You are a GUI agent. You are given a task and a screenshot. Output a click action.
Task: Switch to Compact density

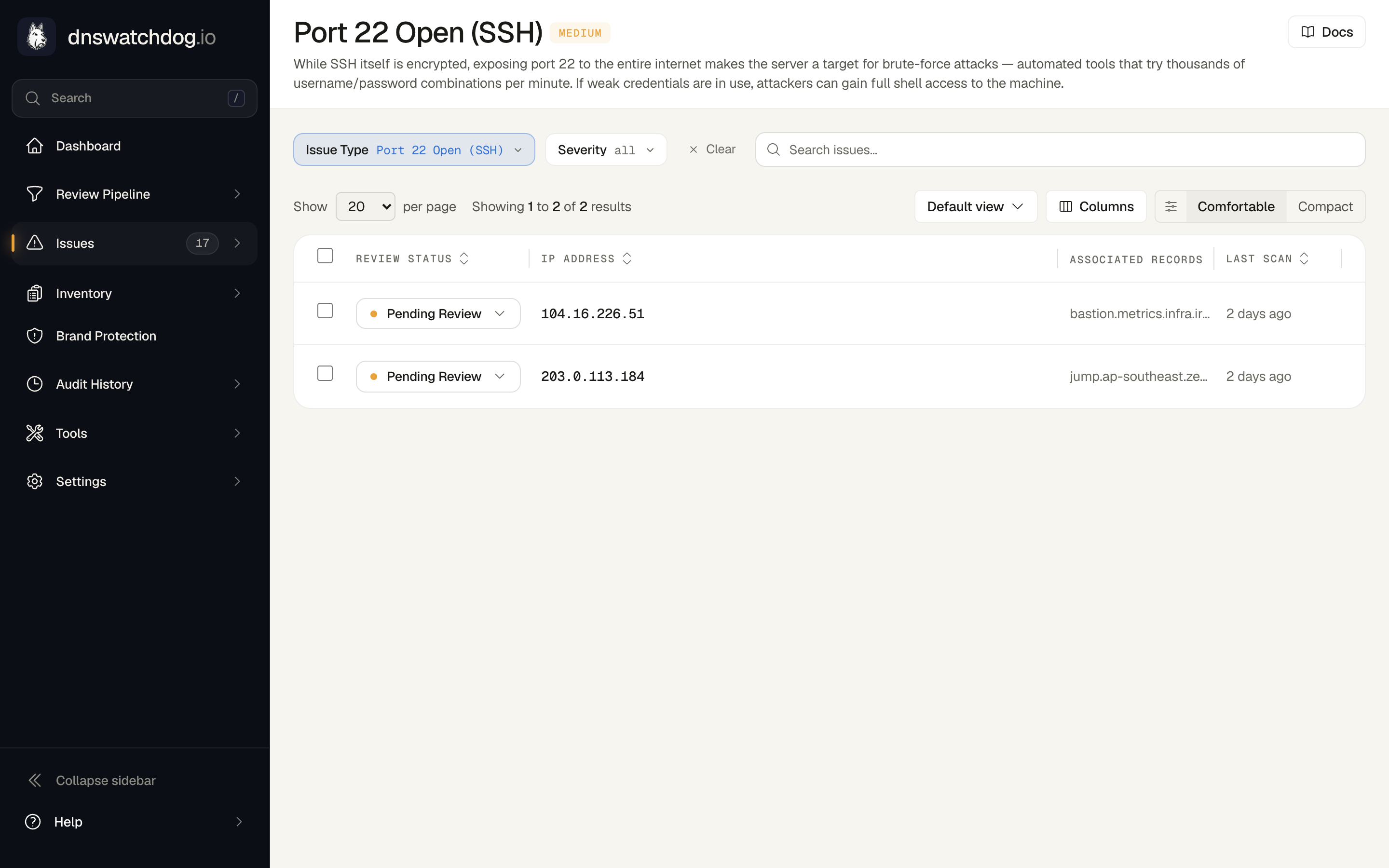(x=1325, y=207)
